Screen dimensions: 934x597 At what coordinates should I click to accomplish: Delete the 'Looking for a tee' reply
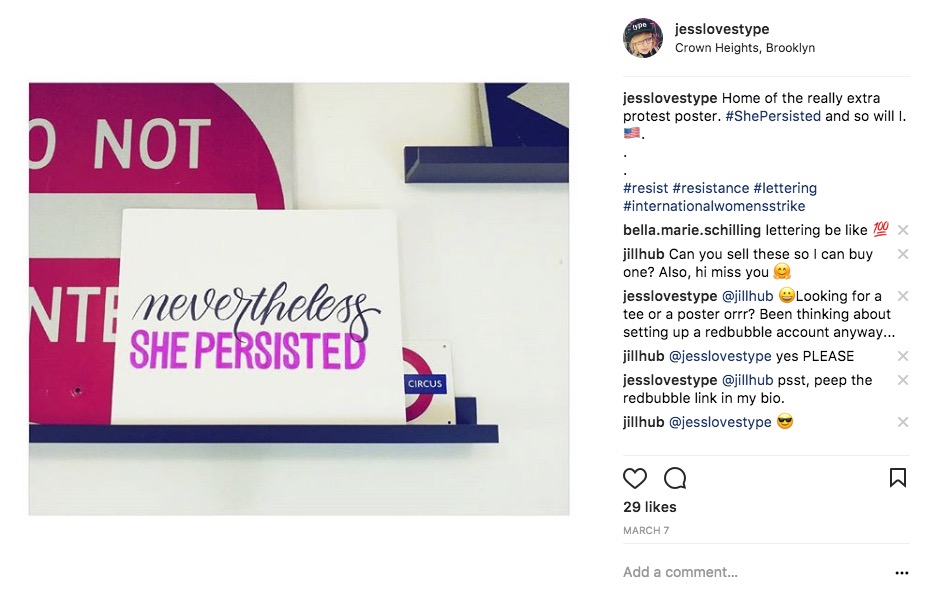tap(903, 296)
